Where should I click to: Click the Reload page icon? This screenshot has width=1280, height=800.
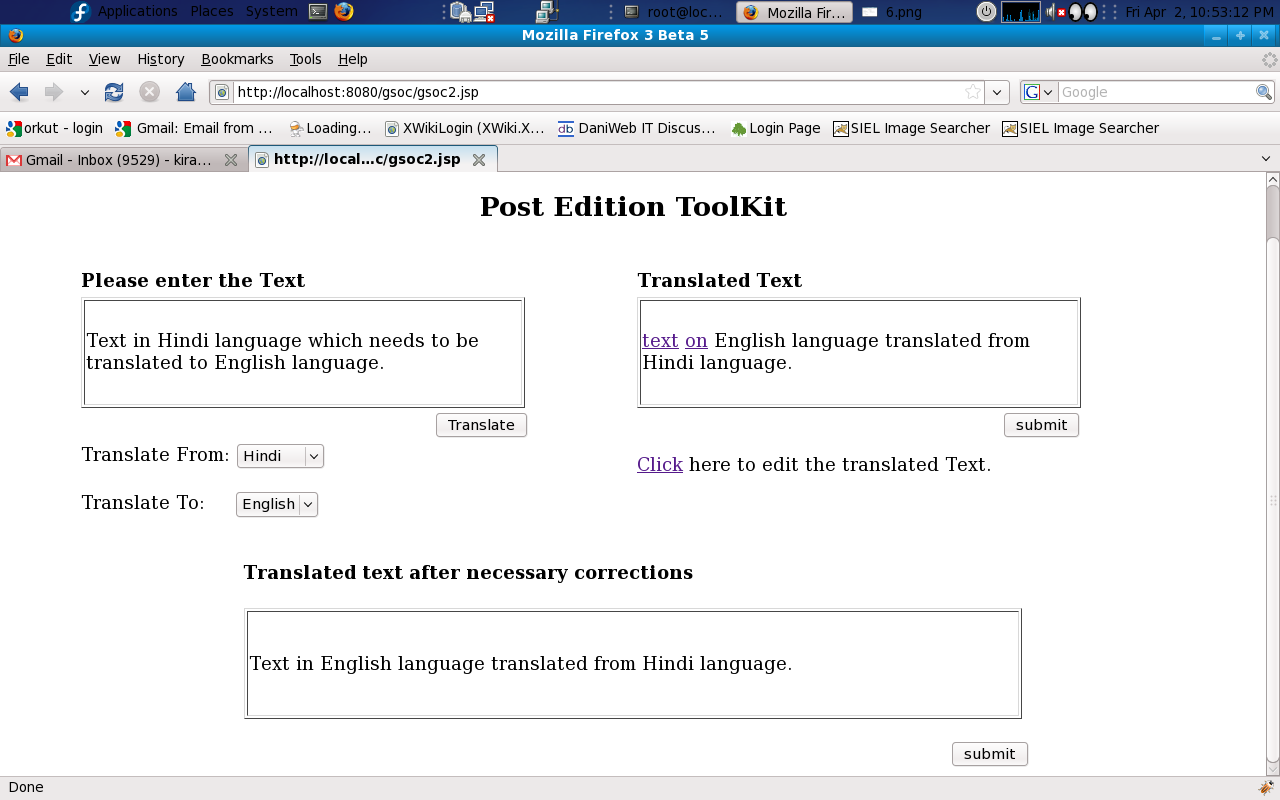point(114,92)
